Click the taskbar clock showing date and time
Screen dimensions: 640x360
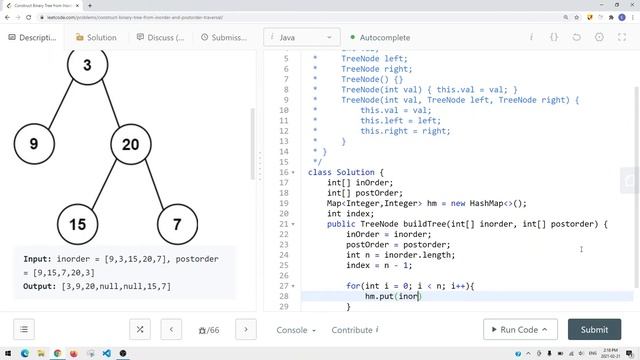(610, 353)
